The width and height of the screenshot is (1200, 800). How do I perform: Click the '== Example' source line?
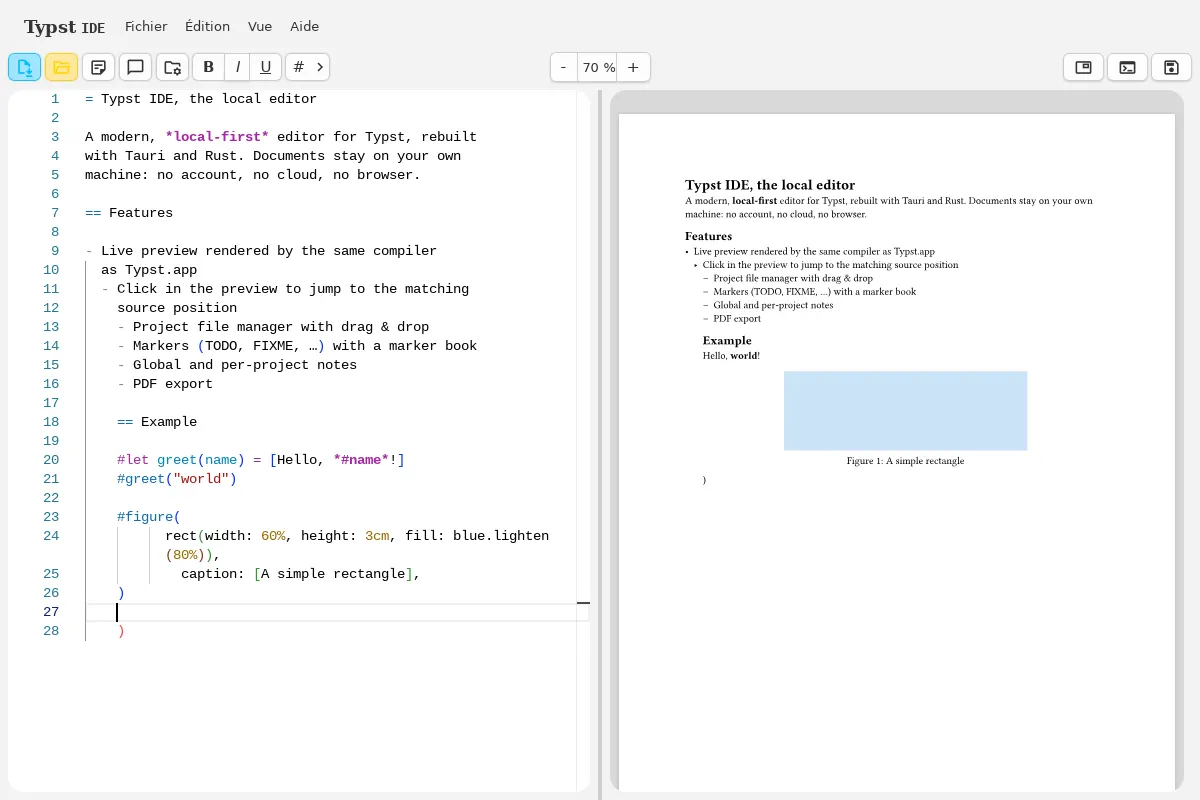[157, 422]
